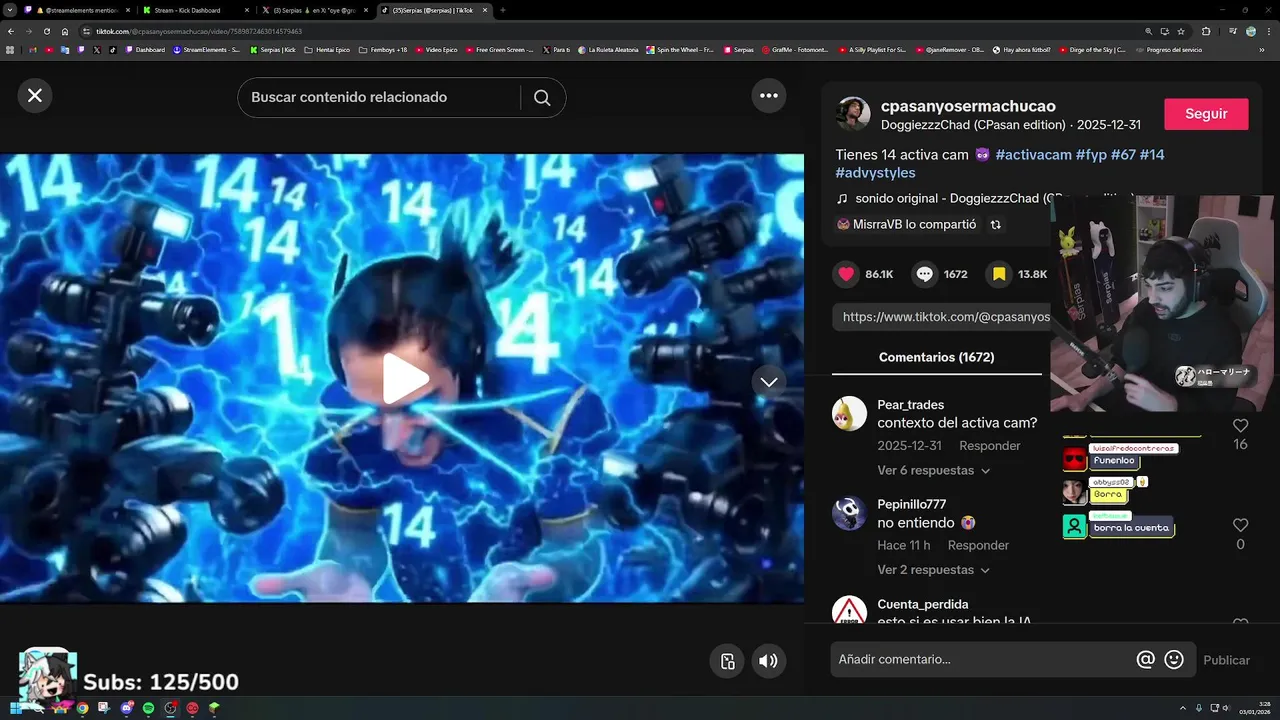Open the 'Progreso del servicio' bookmark
This screenshot has height=720, width=1280.
click(1168, 50)
